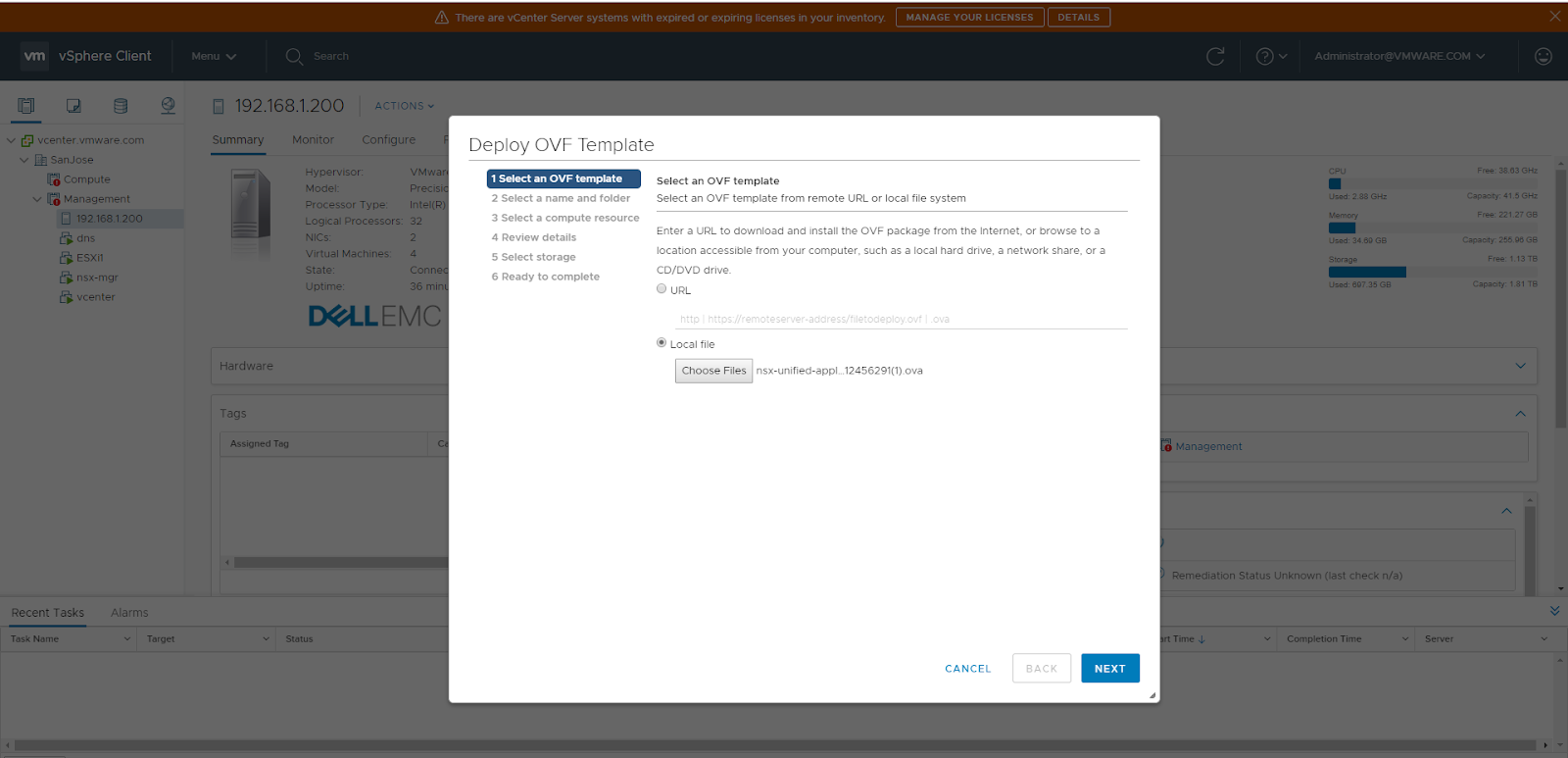Open the Task Name column filter dropdown

127,639
